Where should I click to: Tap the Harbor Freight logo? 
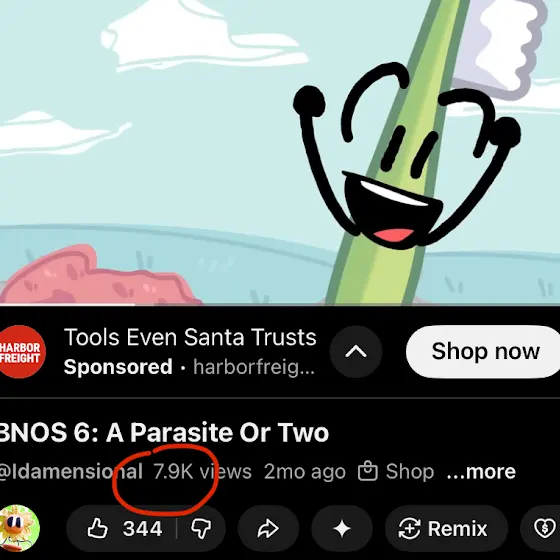[x=21, y=352]
